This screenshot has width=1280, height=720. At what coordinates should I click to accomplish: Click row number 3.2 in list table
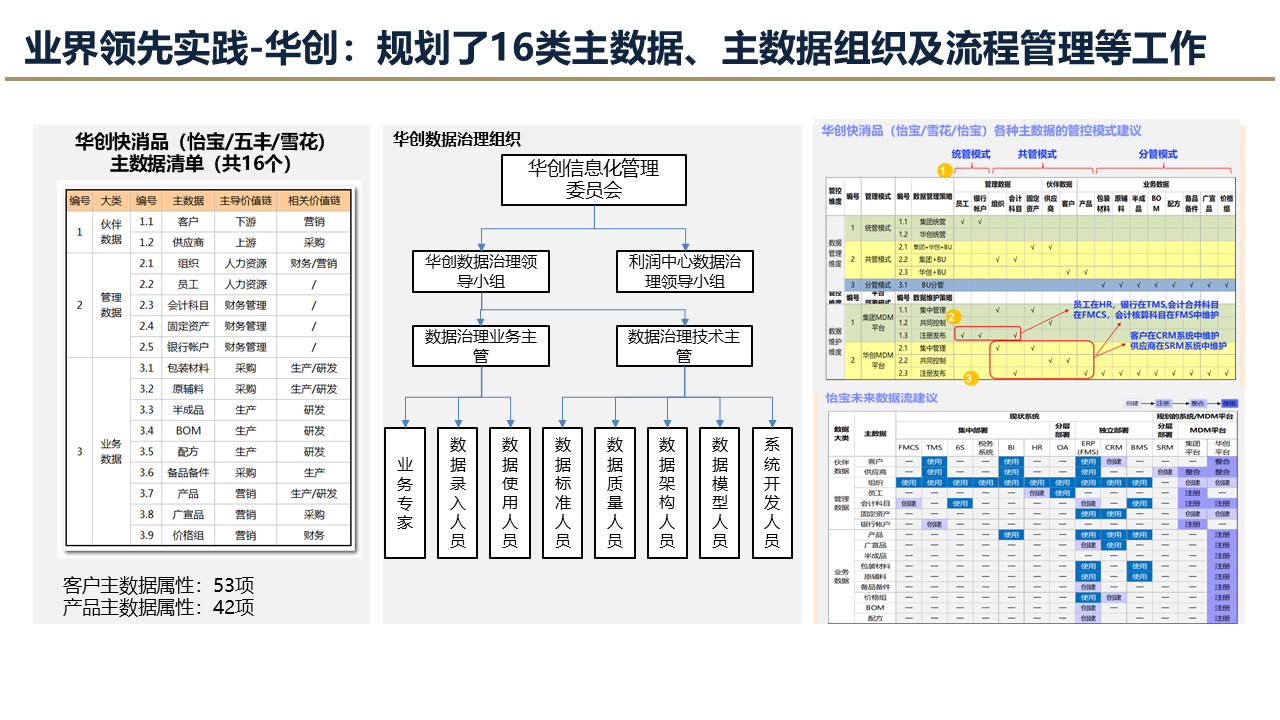point(146,389)
